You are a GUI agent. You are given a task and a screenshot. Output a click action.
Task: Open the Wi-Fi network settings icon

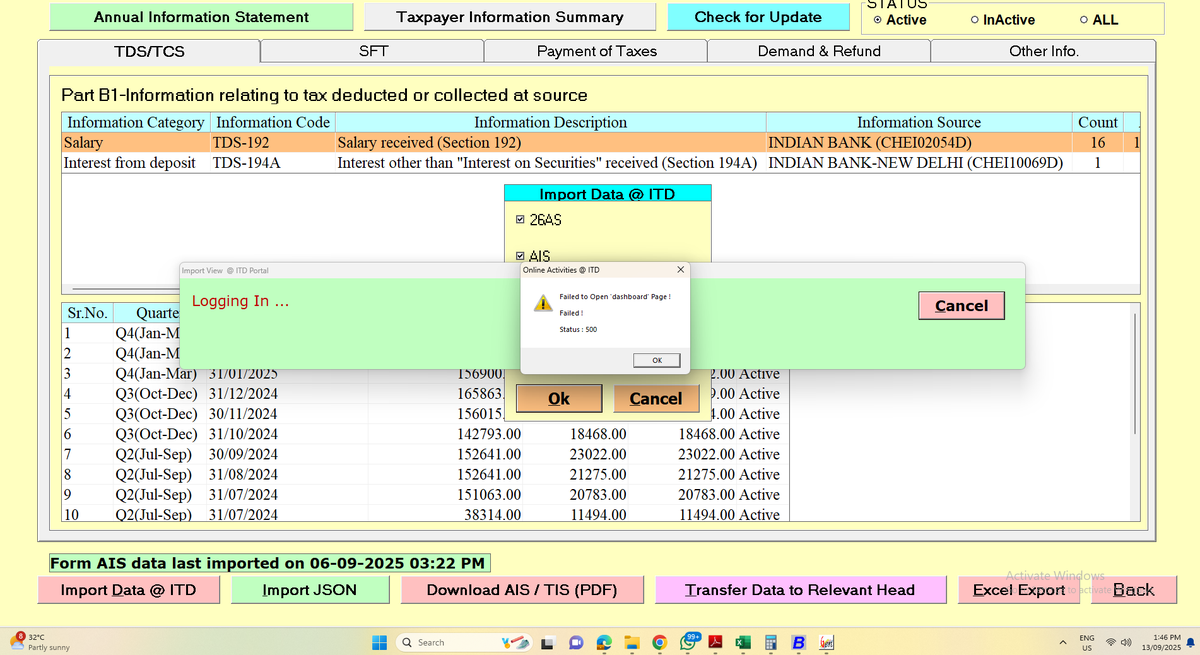1112,642
